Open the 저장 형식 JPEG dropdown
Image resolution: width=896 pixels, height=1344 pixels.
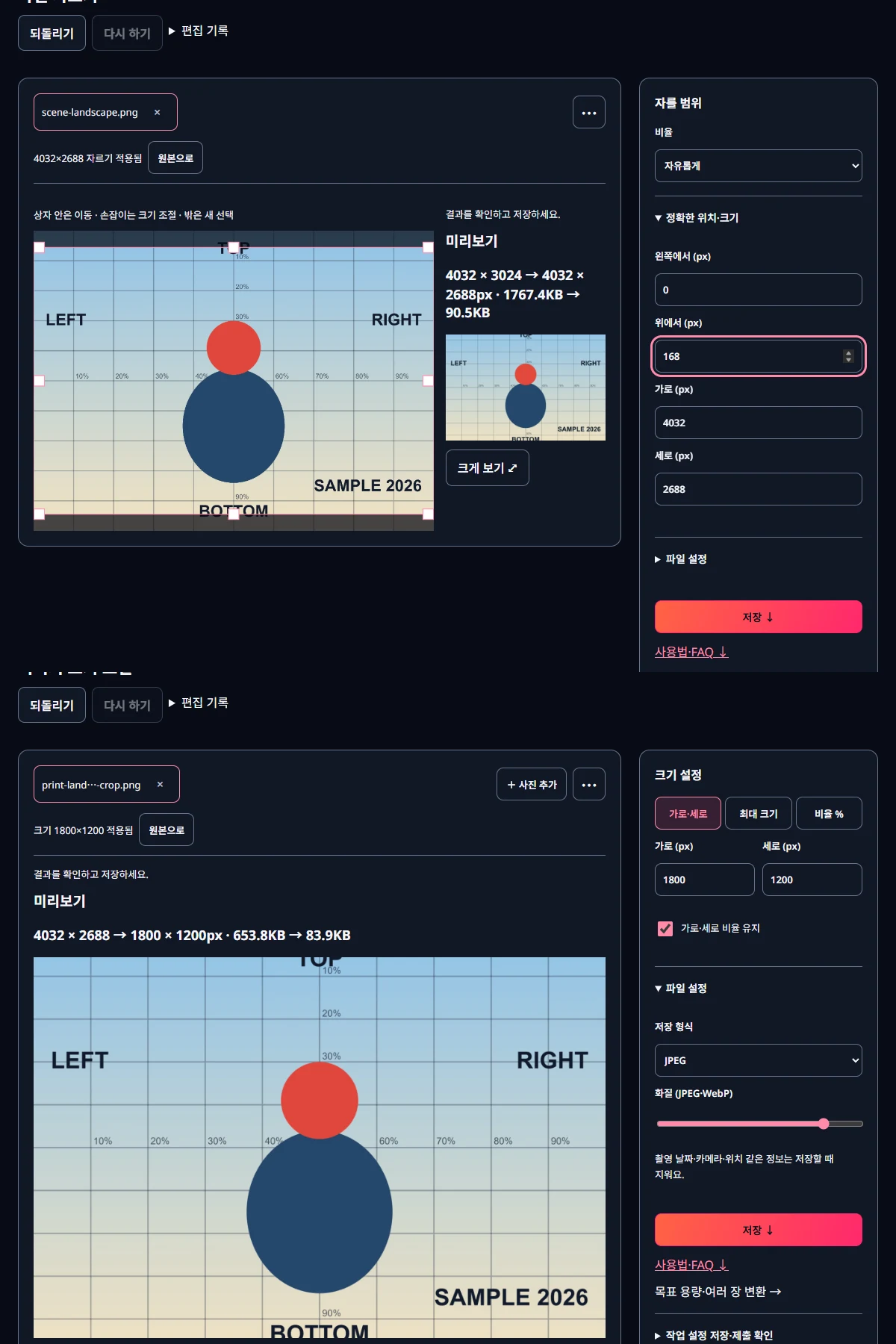click(759, 1060)
